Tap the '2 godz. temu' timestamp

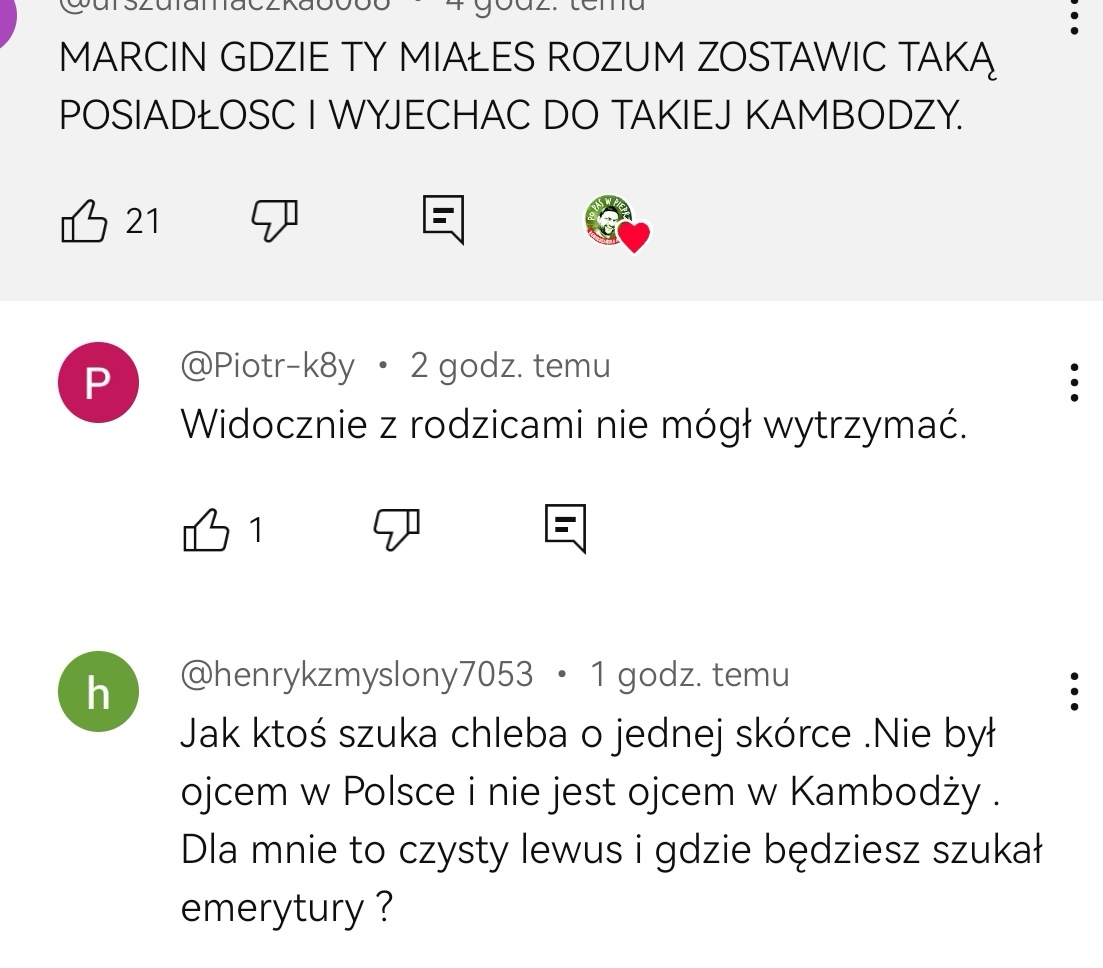pyautogui.click(x=510, y=367)
